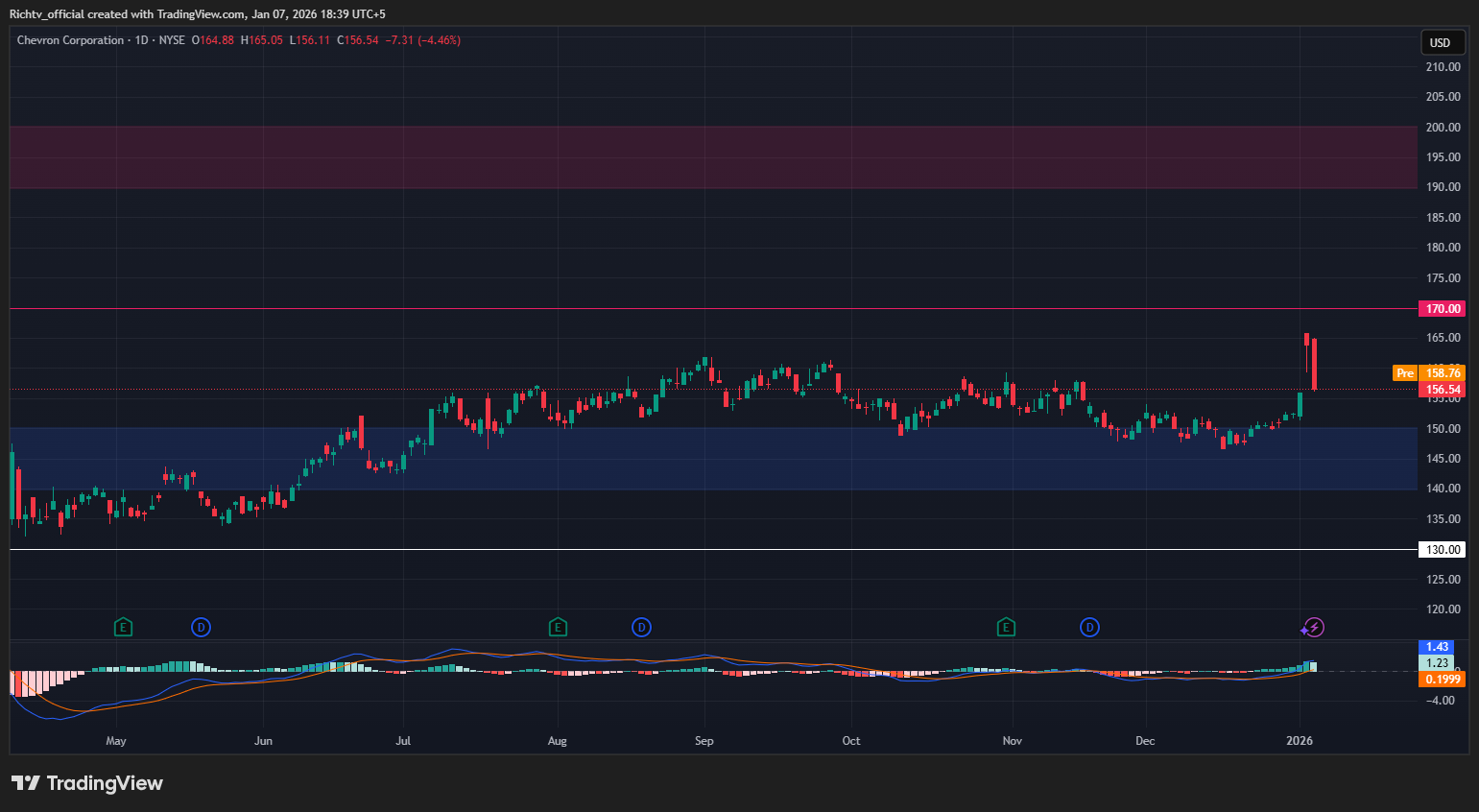Select the red 156.54 current price label
Viewport: 1479px width, 812px height.
click(x=1443, y=388)
